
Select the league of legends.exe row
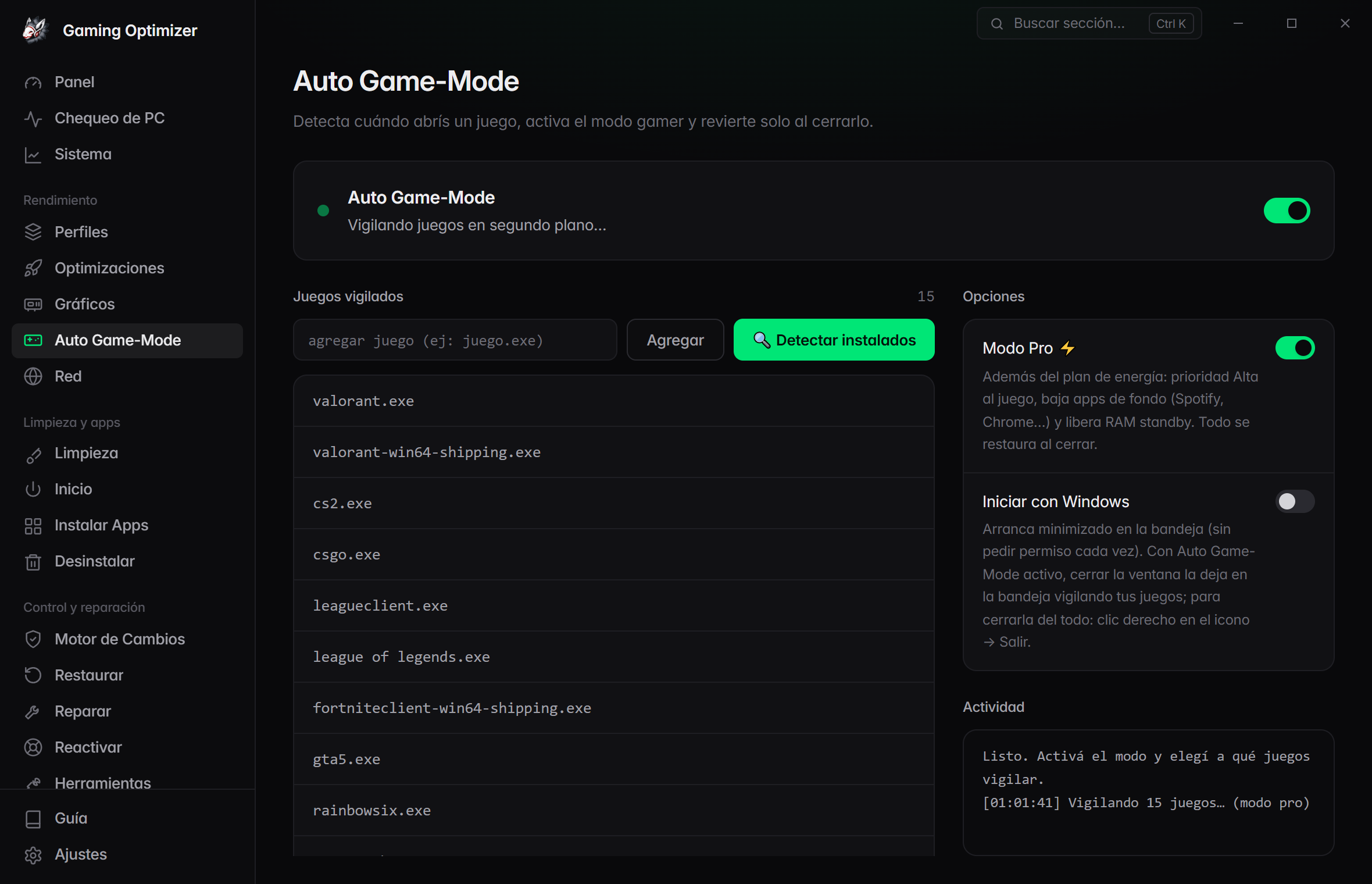pyautogui.click(x=614, y=657)
